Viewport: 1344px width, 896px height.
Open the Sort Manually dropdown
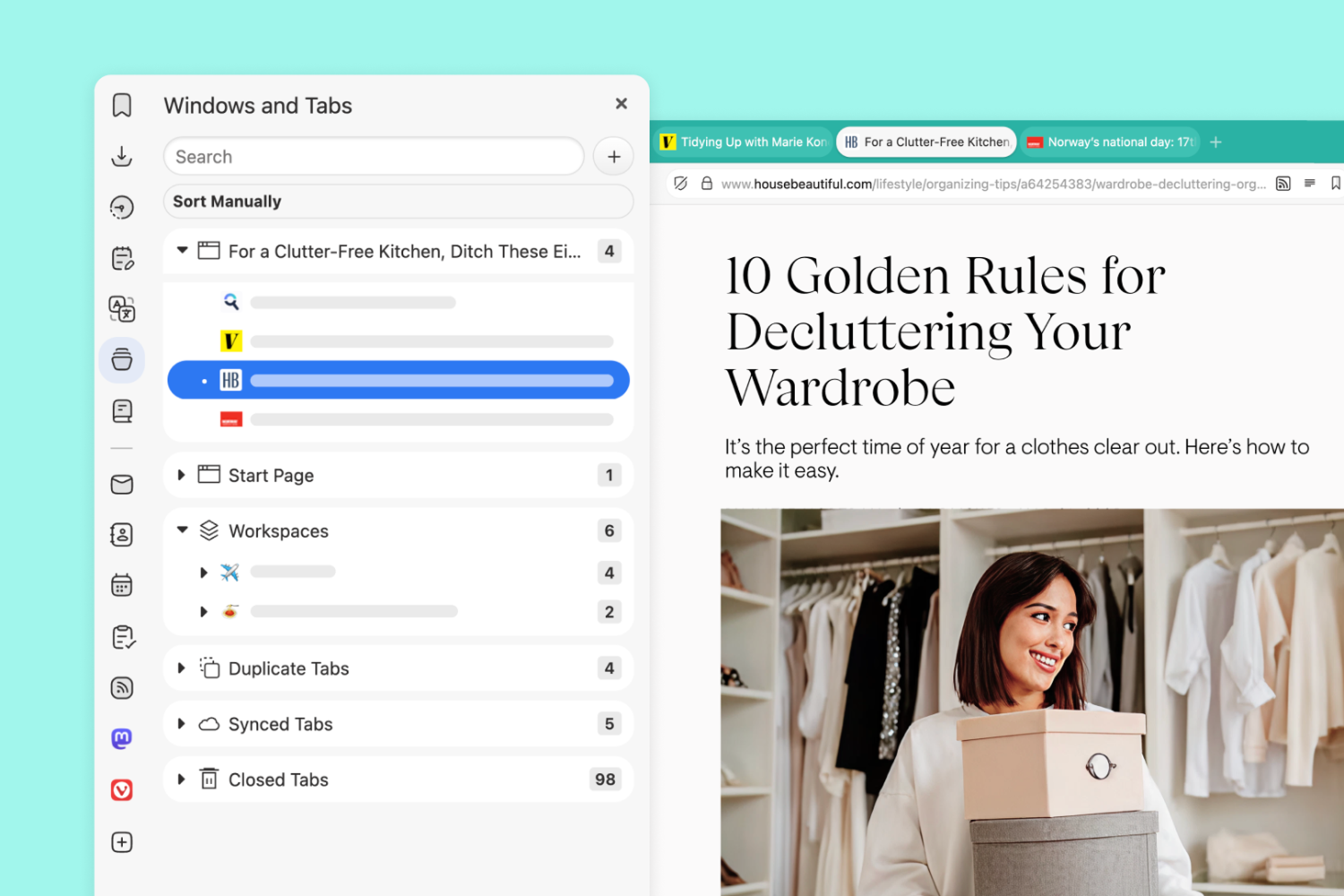click(x=399, y=202)
